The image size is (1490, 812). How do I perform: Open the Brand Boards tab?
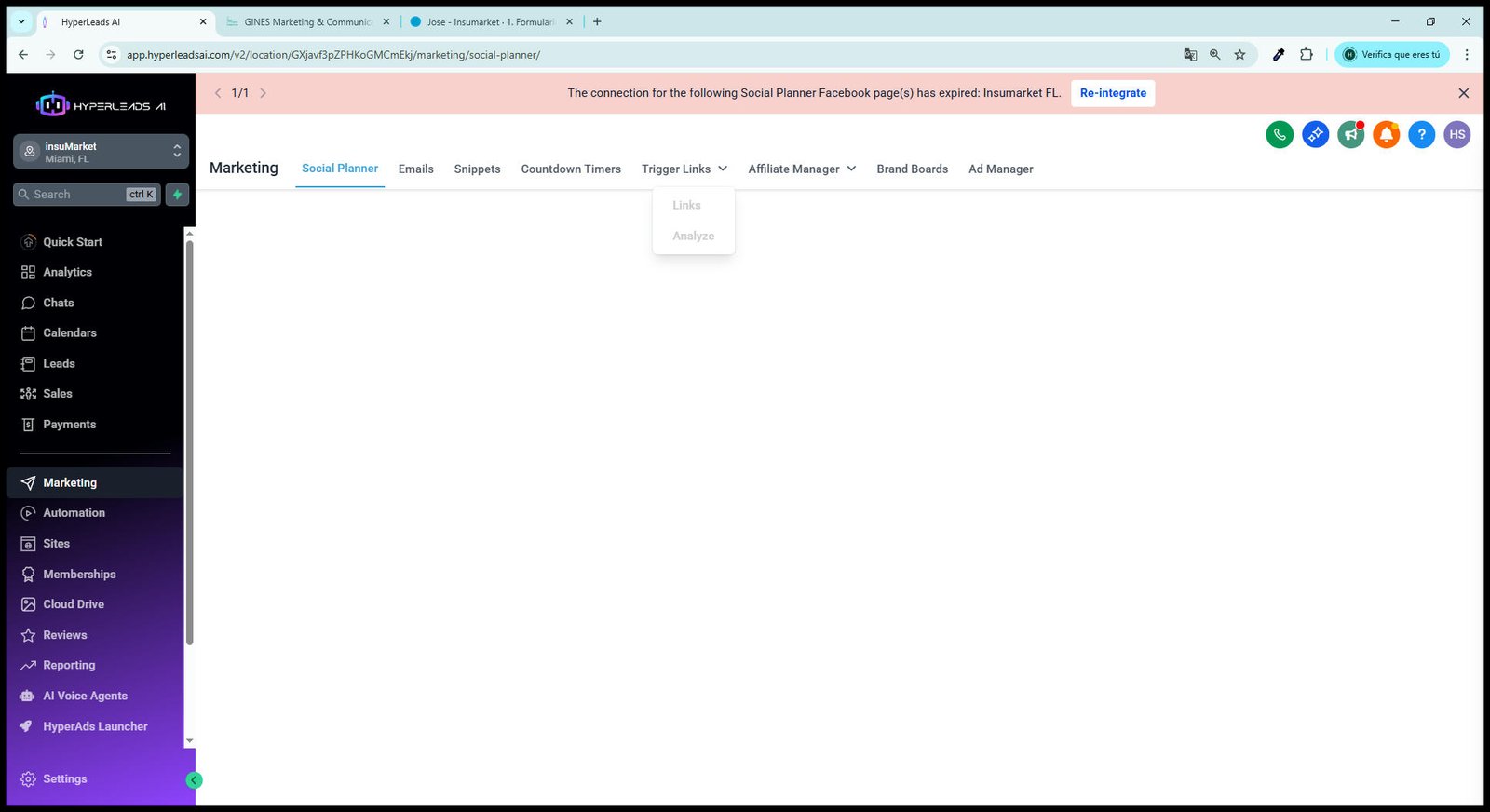(912, 169)
